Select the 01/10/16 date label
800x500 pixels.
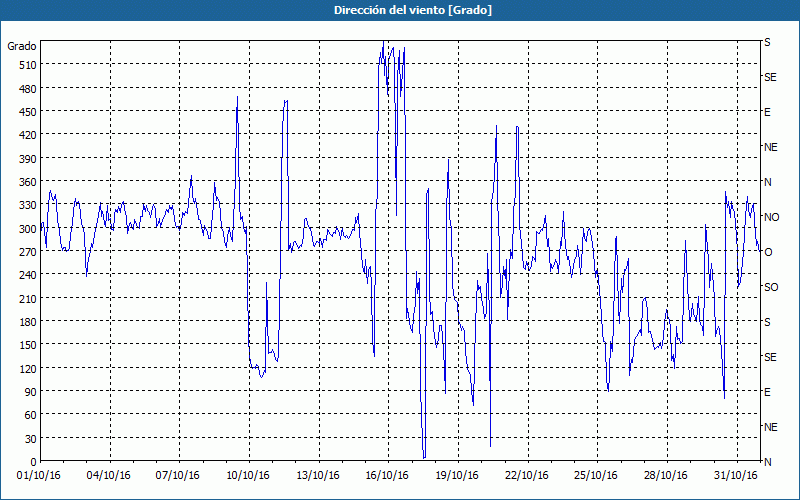(x=40, y=475)
